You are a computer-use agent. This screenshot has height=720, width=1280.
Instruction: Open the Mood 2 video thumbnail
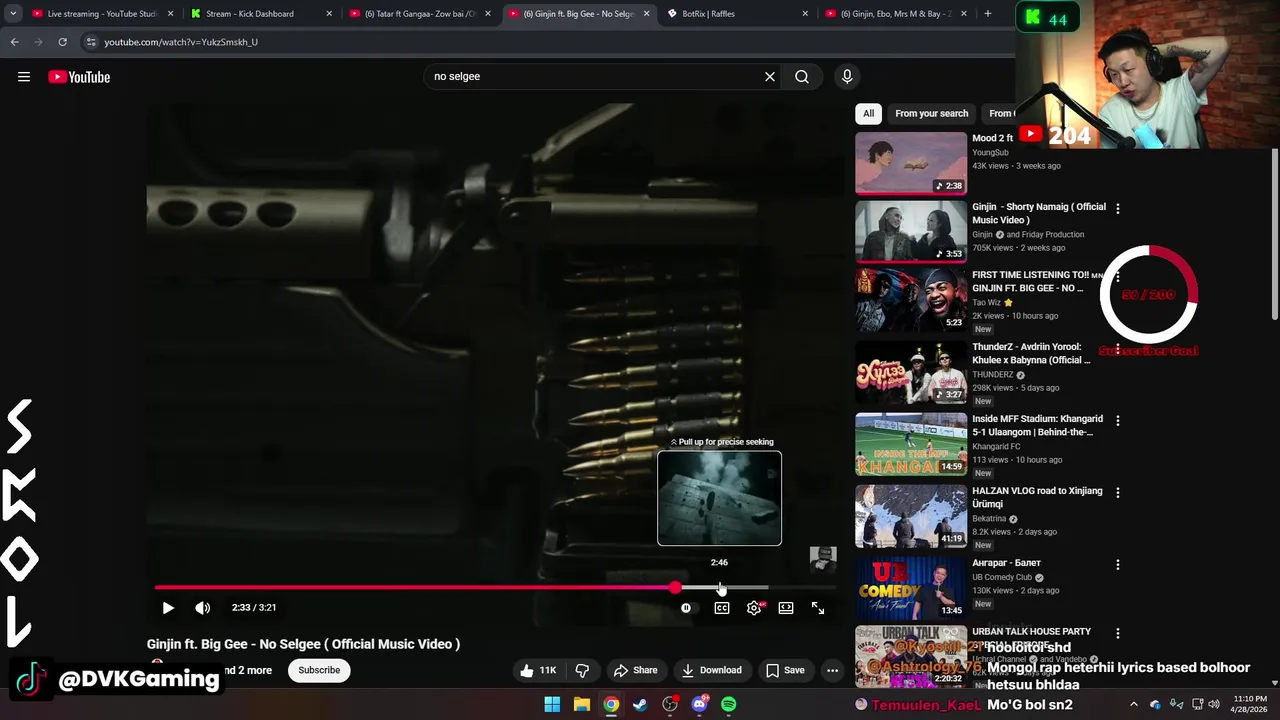[911, 163]
